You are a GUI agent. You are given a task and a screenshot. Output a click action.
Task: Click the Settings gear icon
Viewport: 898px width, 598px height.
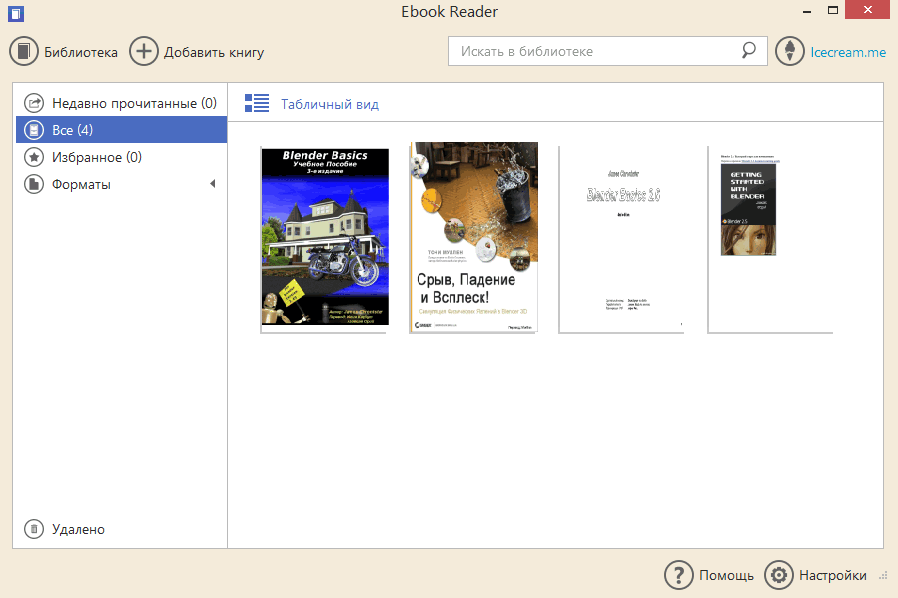click(779, 575)
